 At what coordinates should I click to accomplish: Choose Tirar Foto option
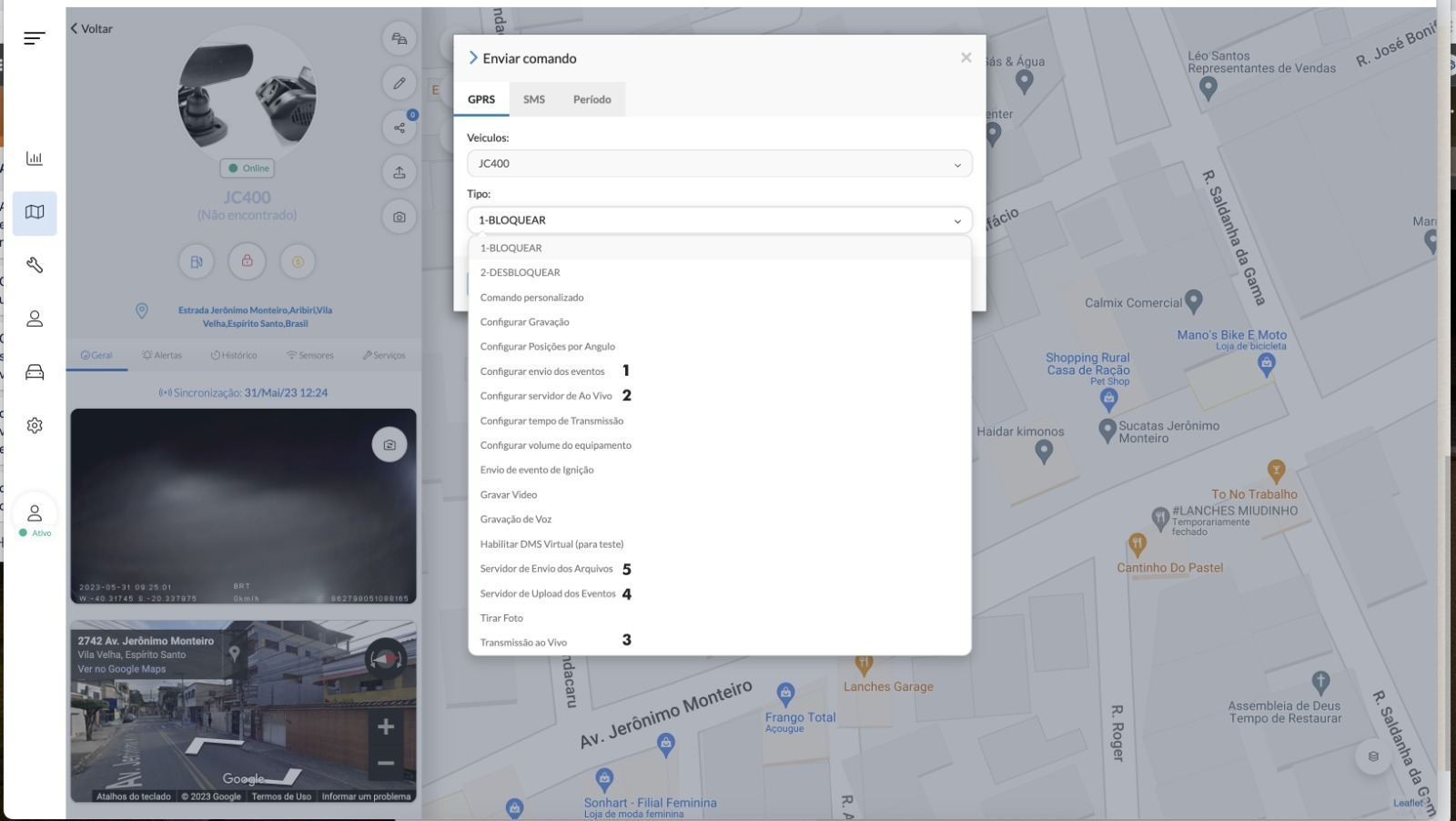tap(720, 618)
